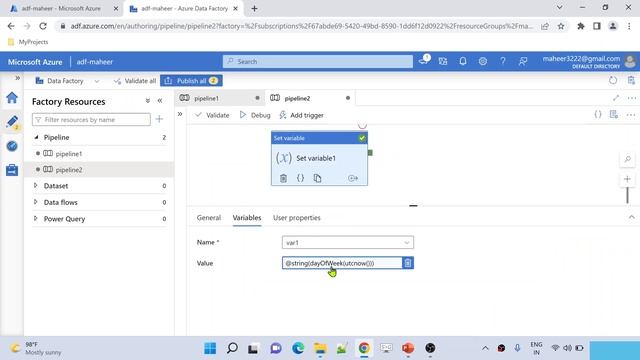Open the pipeline more options ellipsis
Viewport: 640px width, 360px height.
click(631, 115)
